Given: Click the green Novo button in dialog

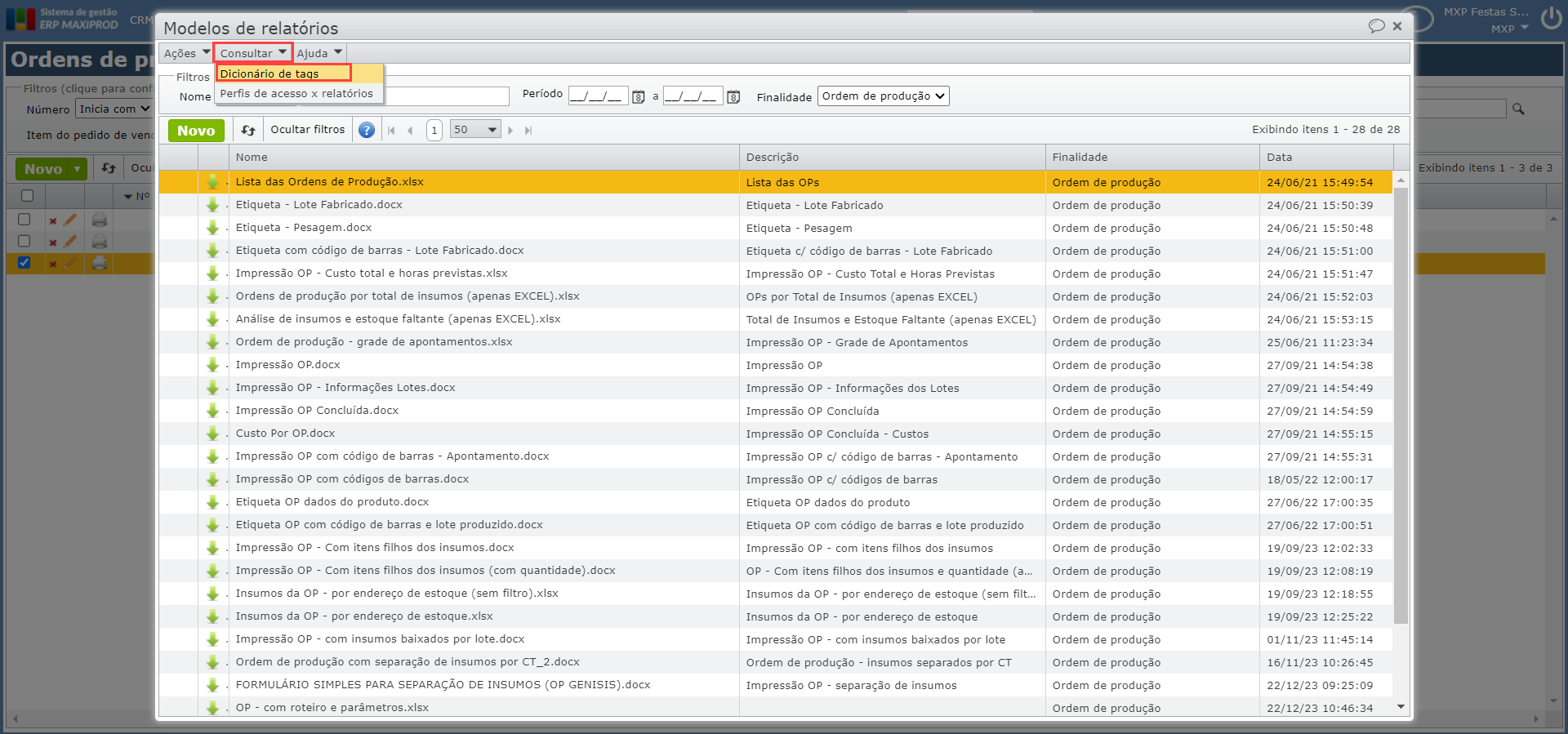Looking at the screenshot, I should click(196, 131).
